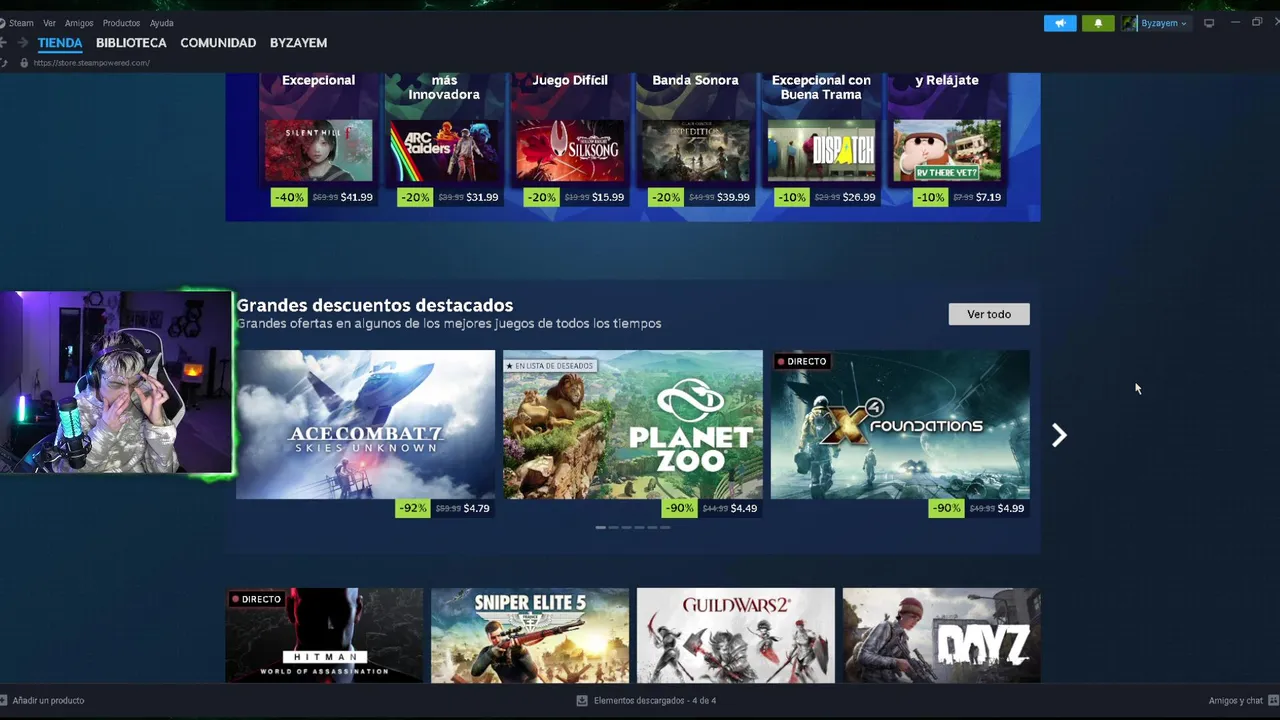Viewport: 1280px width, 720px height.
Task: Select the last carousel page dot
Action: tap(665, 527)
